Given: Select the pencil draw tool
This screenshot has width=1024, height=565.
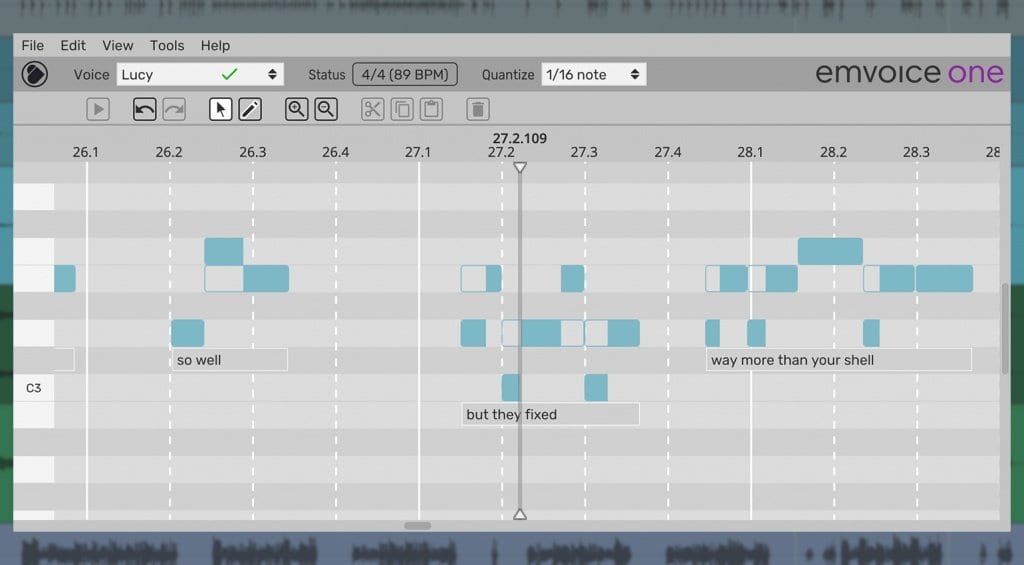Looking at the screenshot, I should [250, 109].
